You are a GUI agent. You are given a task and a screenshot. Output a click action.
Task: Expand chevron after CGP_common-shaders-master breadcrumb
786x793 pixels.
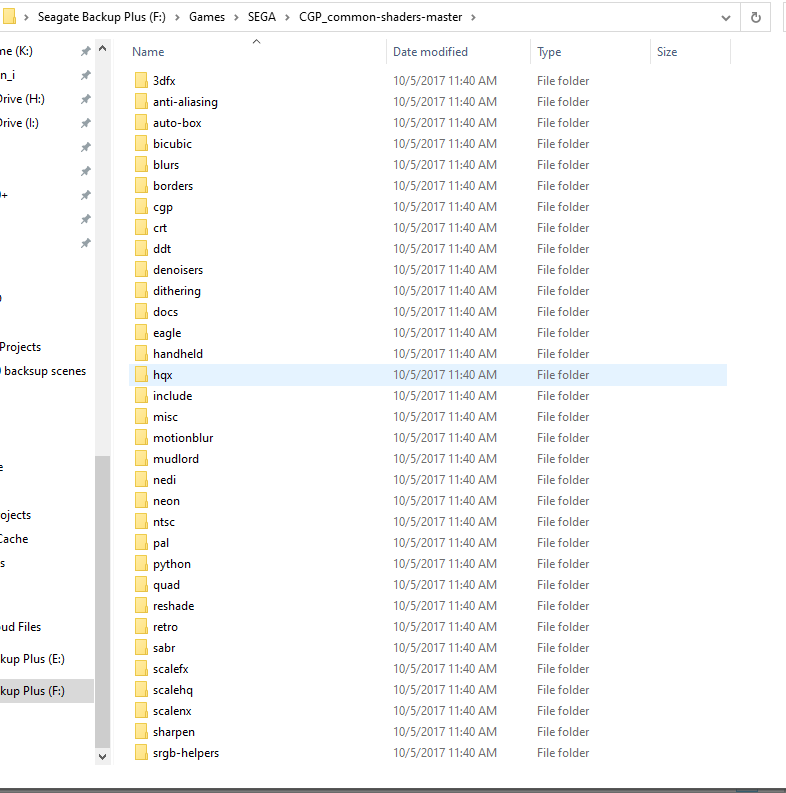point(473,17)
